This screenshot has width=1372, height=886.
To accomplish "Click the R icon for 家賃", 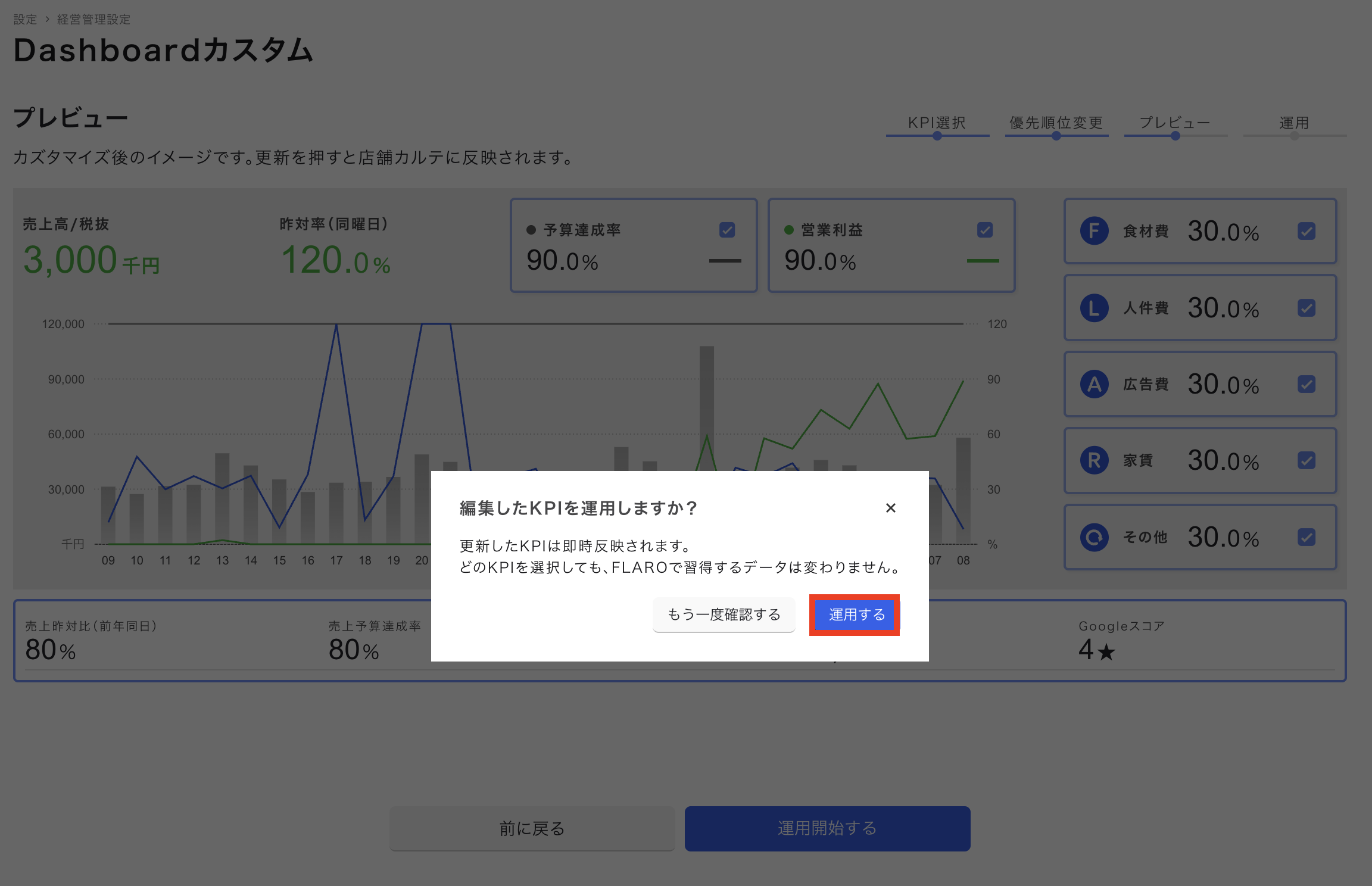I will click(x=1094, y=460).
